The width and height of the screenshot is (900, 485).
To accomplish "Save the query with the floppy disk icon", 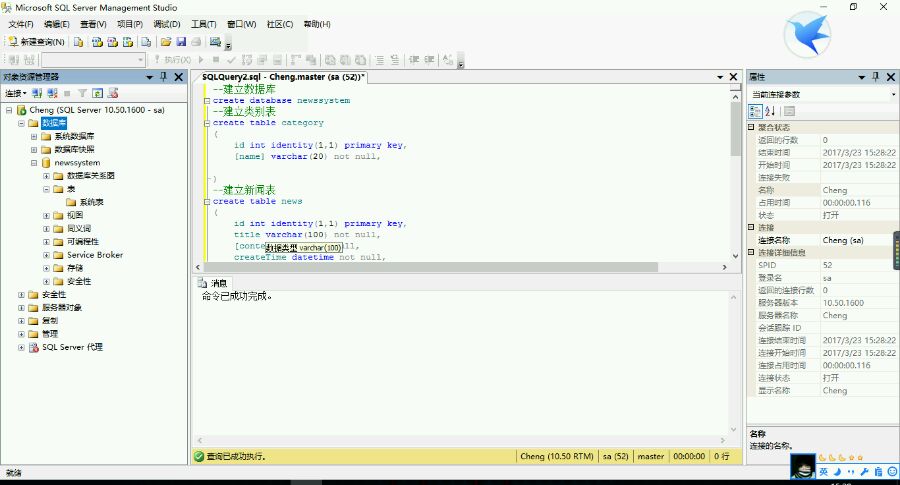I will [181, 42].
